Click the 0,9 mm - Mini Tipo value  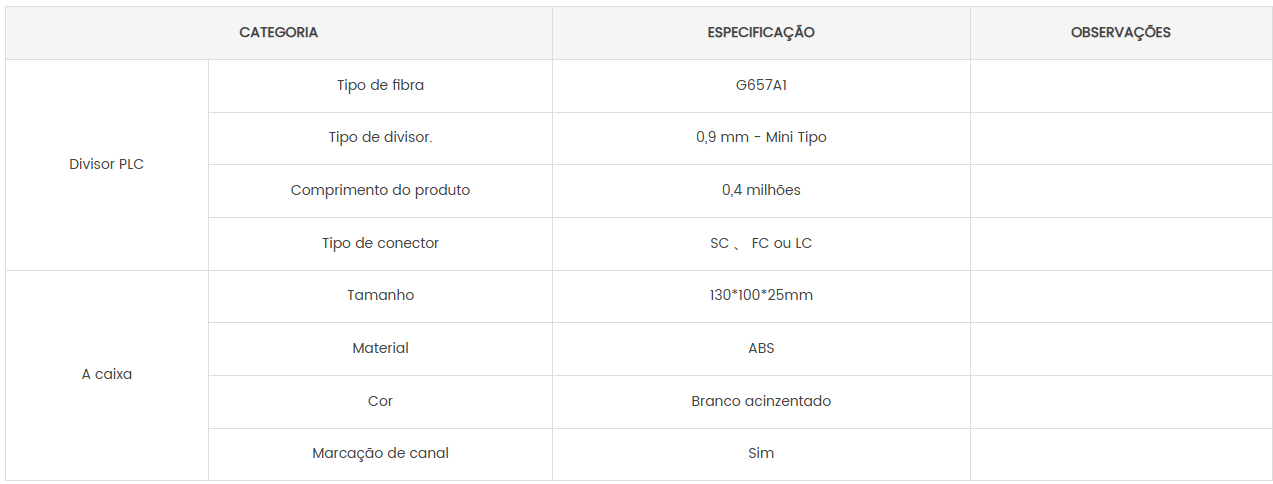click(x=761, y=138)
